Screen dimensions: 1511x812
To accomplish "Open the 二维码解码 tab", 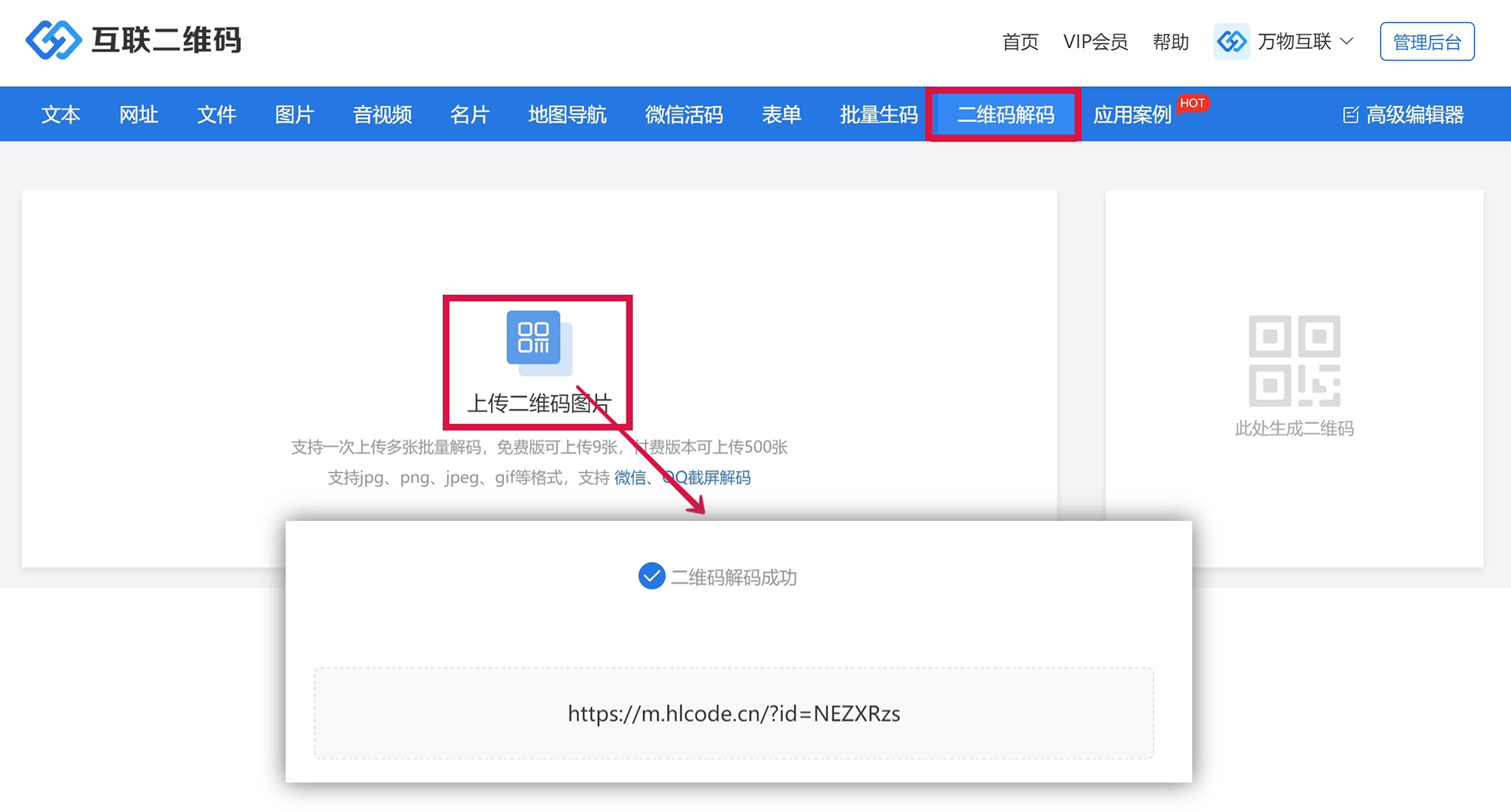I will 1005,115.
